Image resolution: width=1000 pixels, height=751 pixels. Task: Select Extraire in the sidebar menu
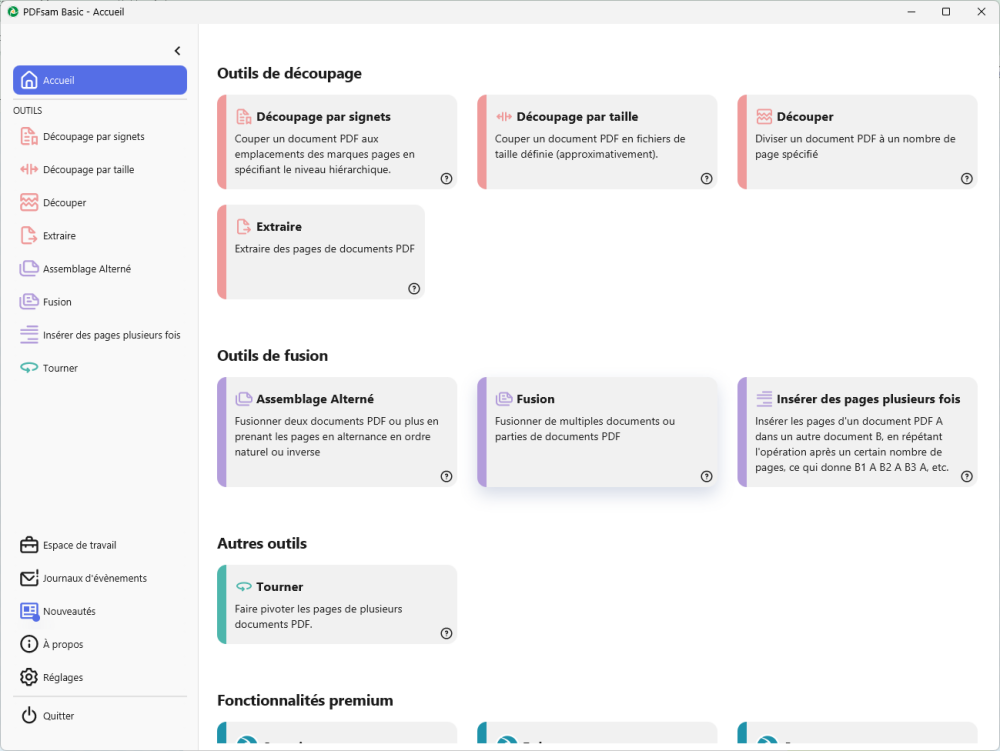click(100, 236)
